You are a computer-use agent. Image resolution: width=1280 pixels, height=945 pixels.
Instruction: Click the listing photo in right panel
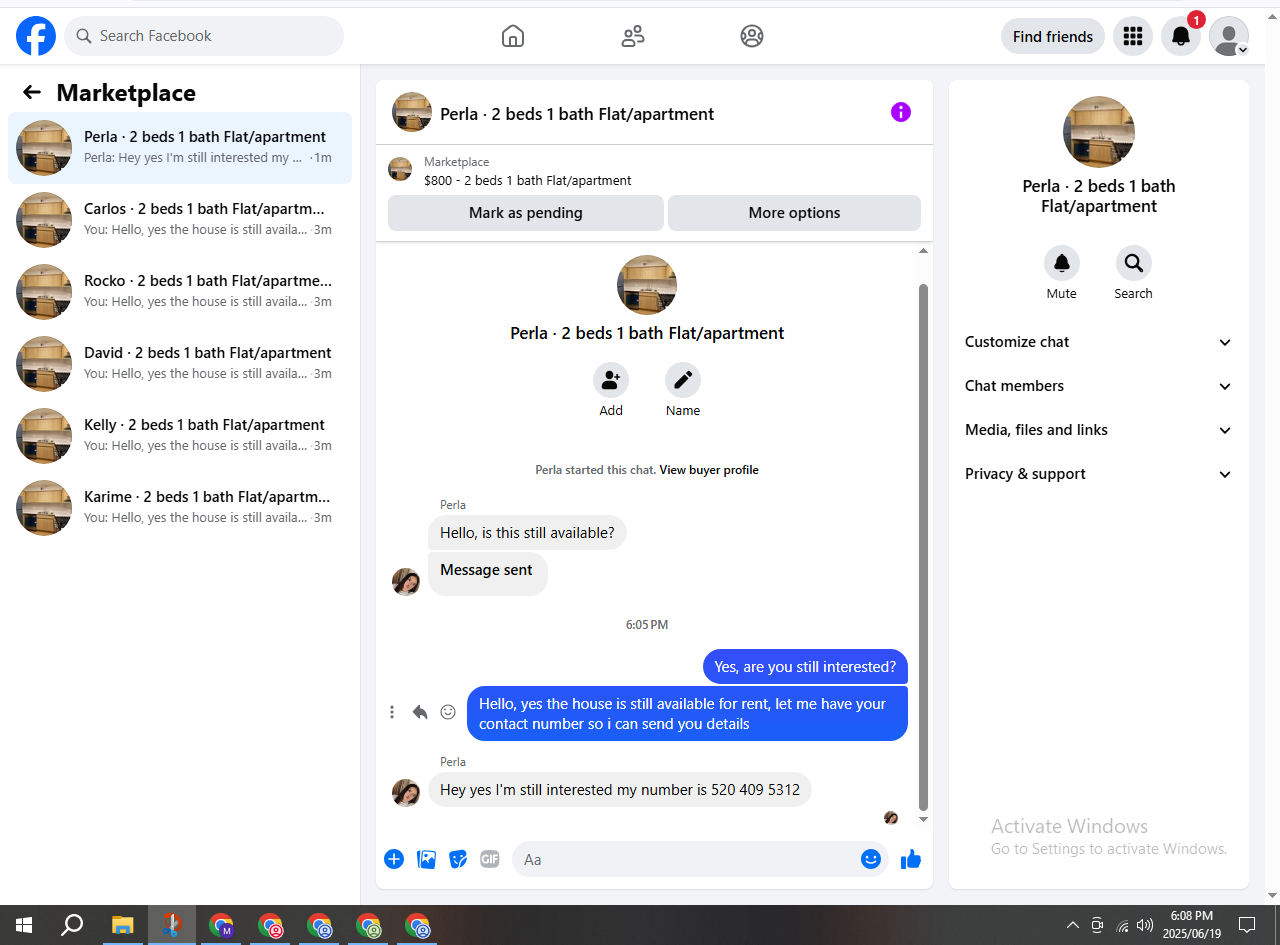[1099, 132]
